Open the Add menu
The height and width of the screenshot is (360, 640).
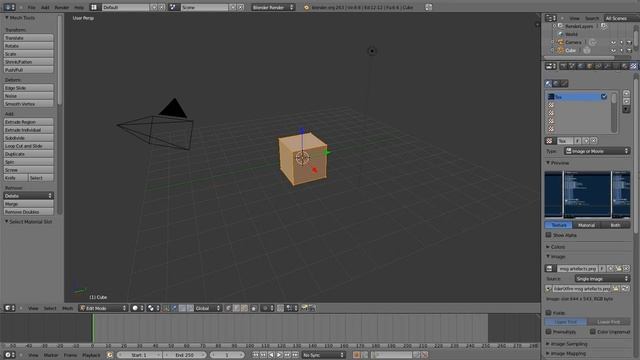click(45, 7)
